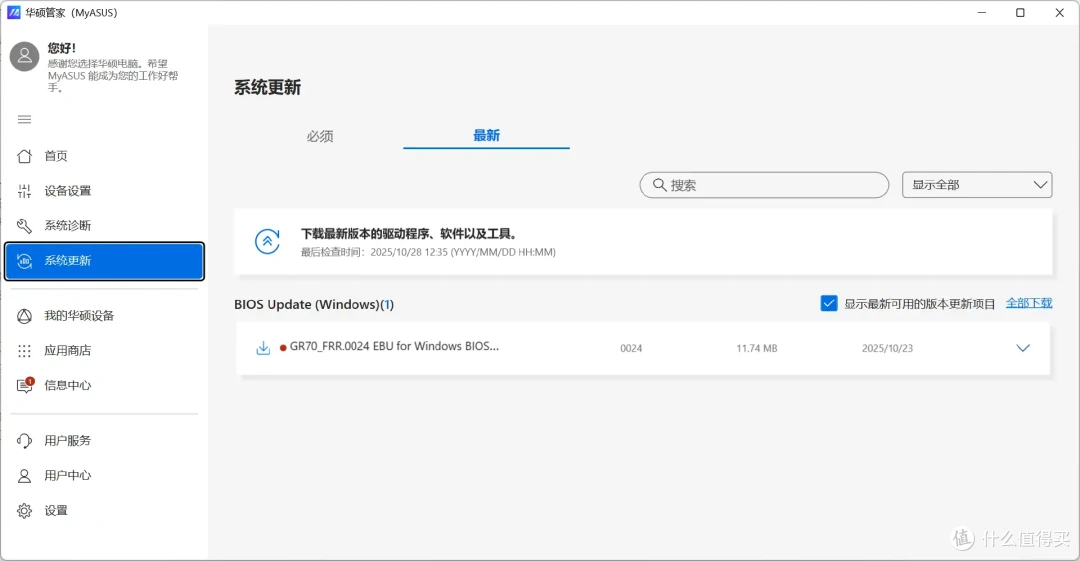1080x561 pixels.
Task: Uncheck 显示最新可用的版本更新项目 checkbox
Action: point(829,303)
